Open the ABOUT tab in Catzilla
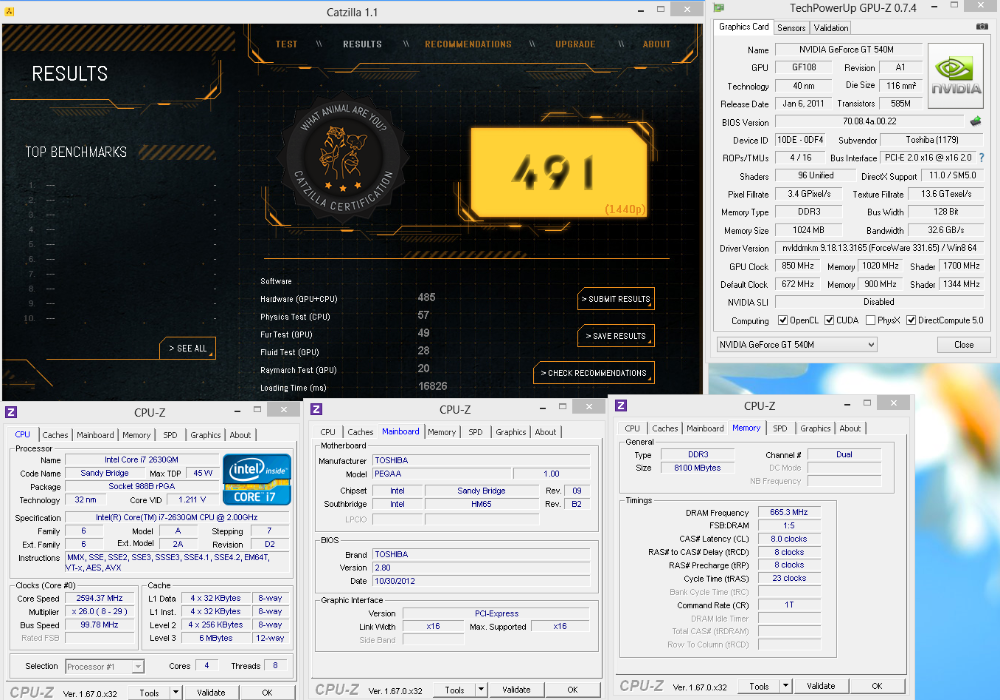The image size is (1000, 700). point(656,44)
